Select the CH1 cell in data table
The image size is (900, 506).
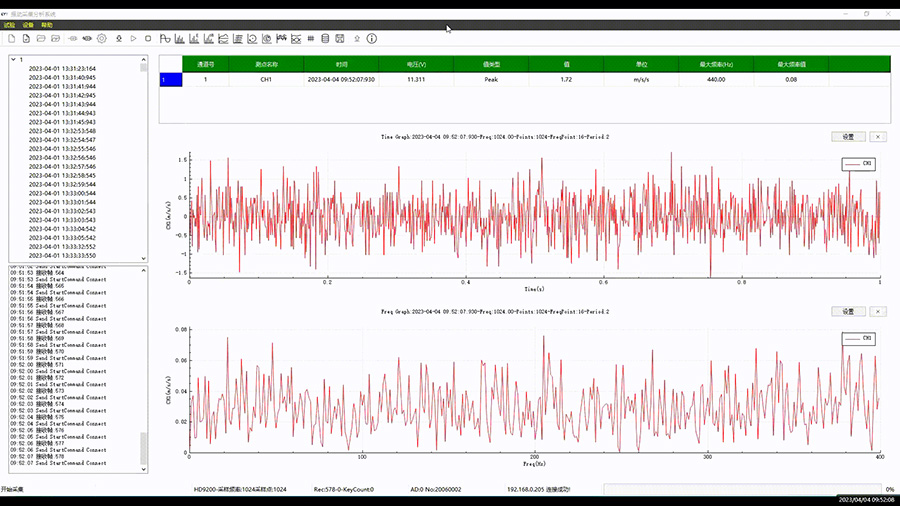(x=266, y=79)
